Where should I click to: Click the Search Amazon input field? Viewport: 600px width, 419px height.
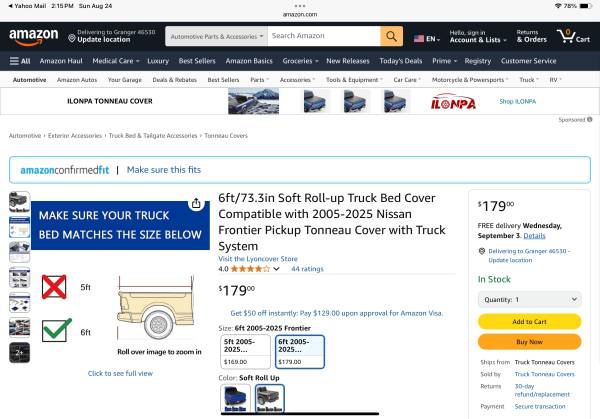323,36
